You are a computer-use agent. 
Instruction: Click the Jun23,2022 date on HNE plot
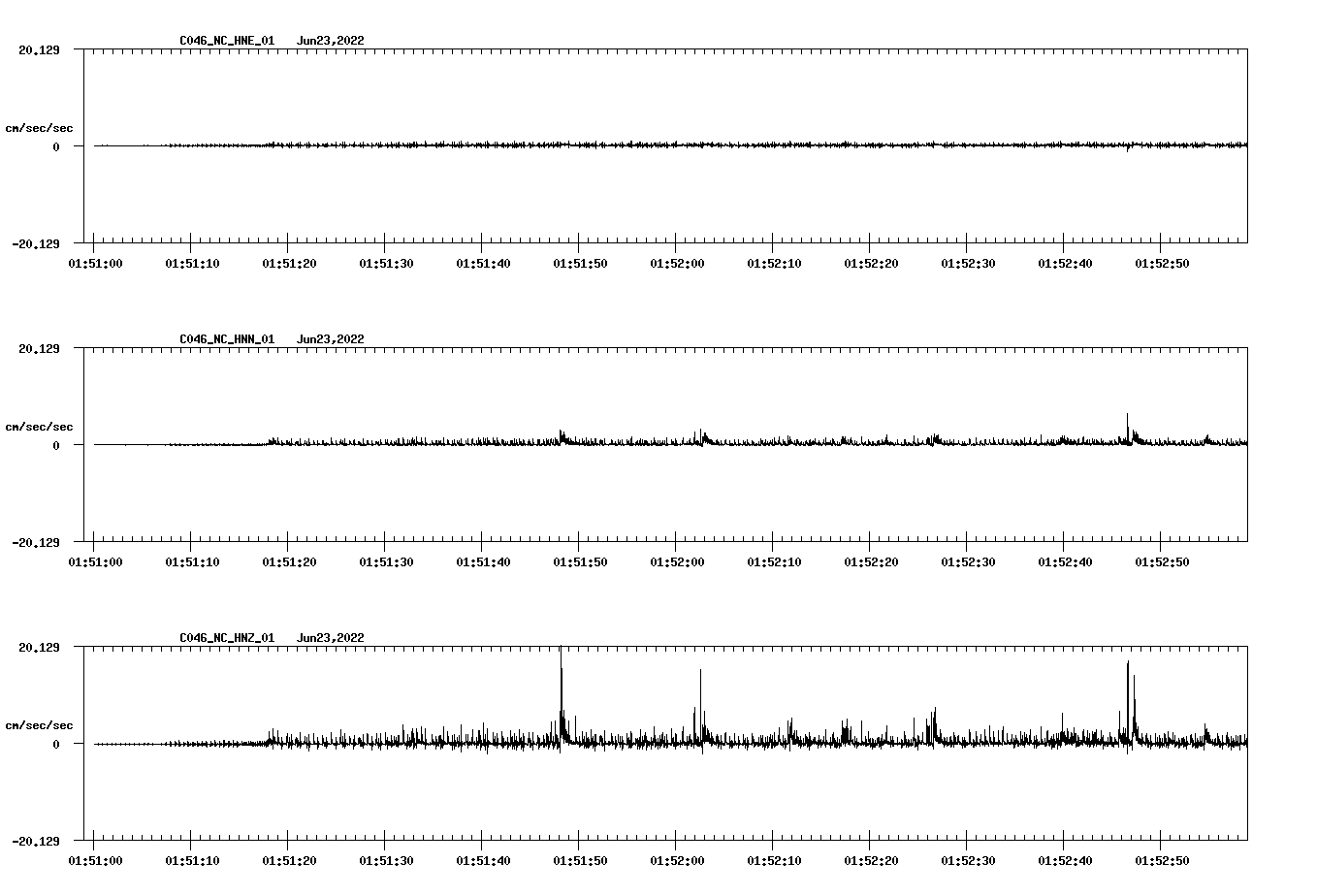[x=331, y=41]
